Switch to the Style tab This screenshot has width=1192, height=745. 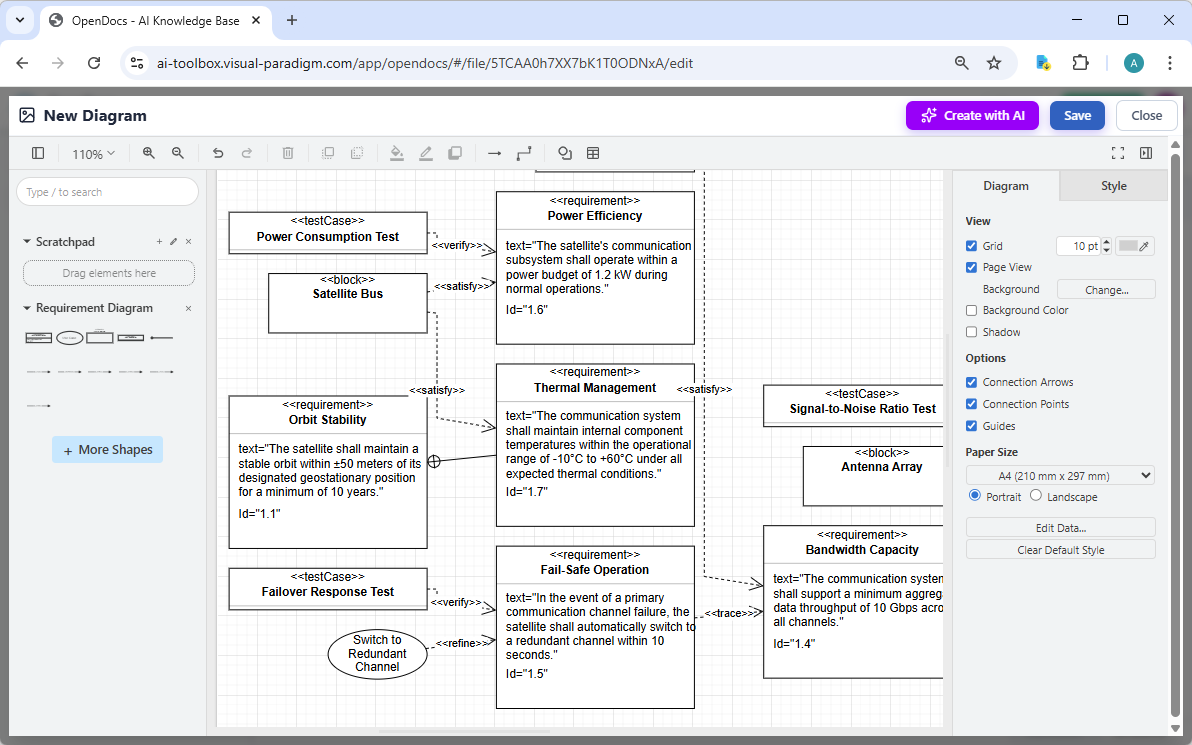(x=1112, y=185)
